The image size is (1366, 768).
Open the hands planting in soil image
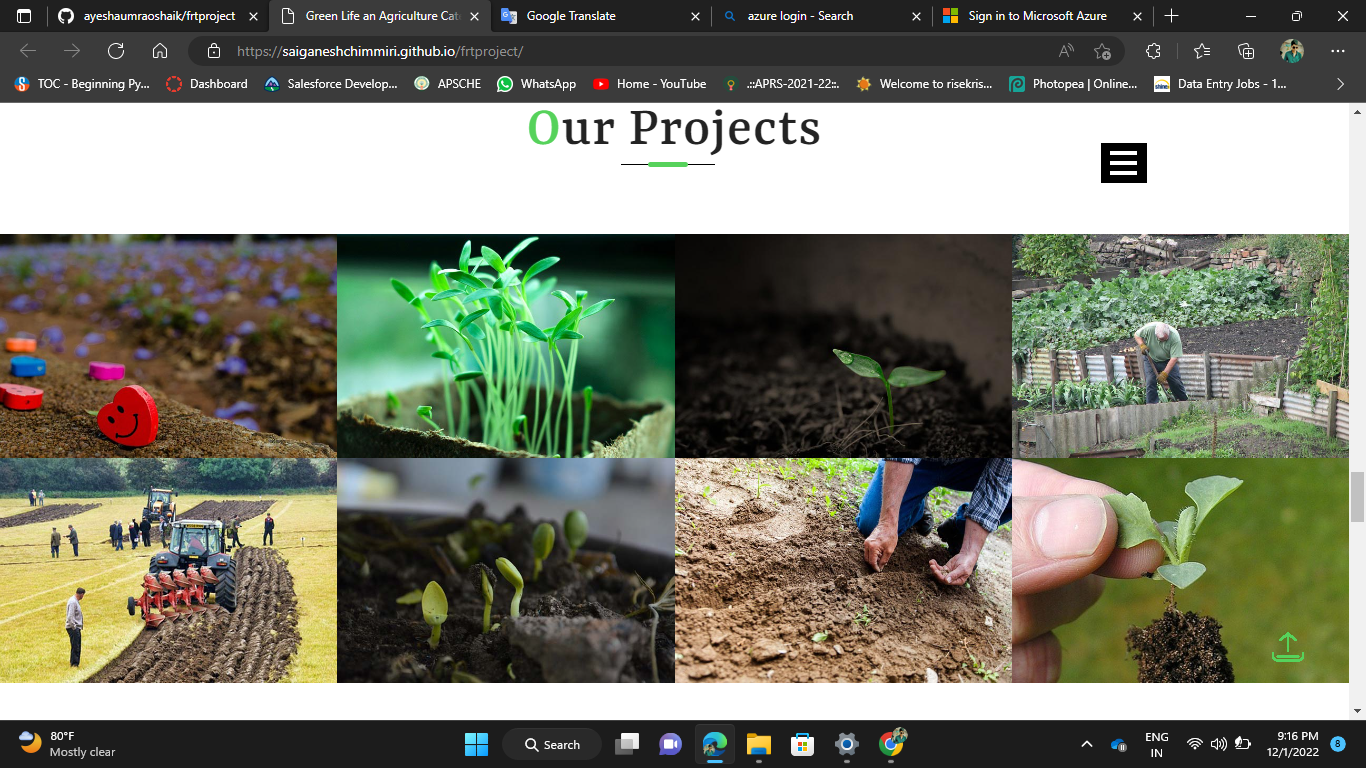click(843, 570)
